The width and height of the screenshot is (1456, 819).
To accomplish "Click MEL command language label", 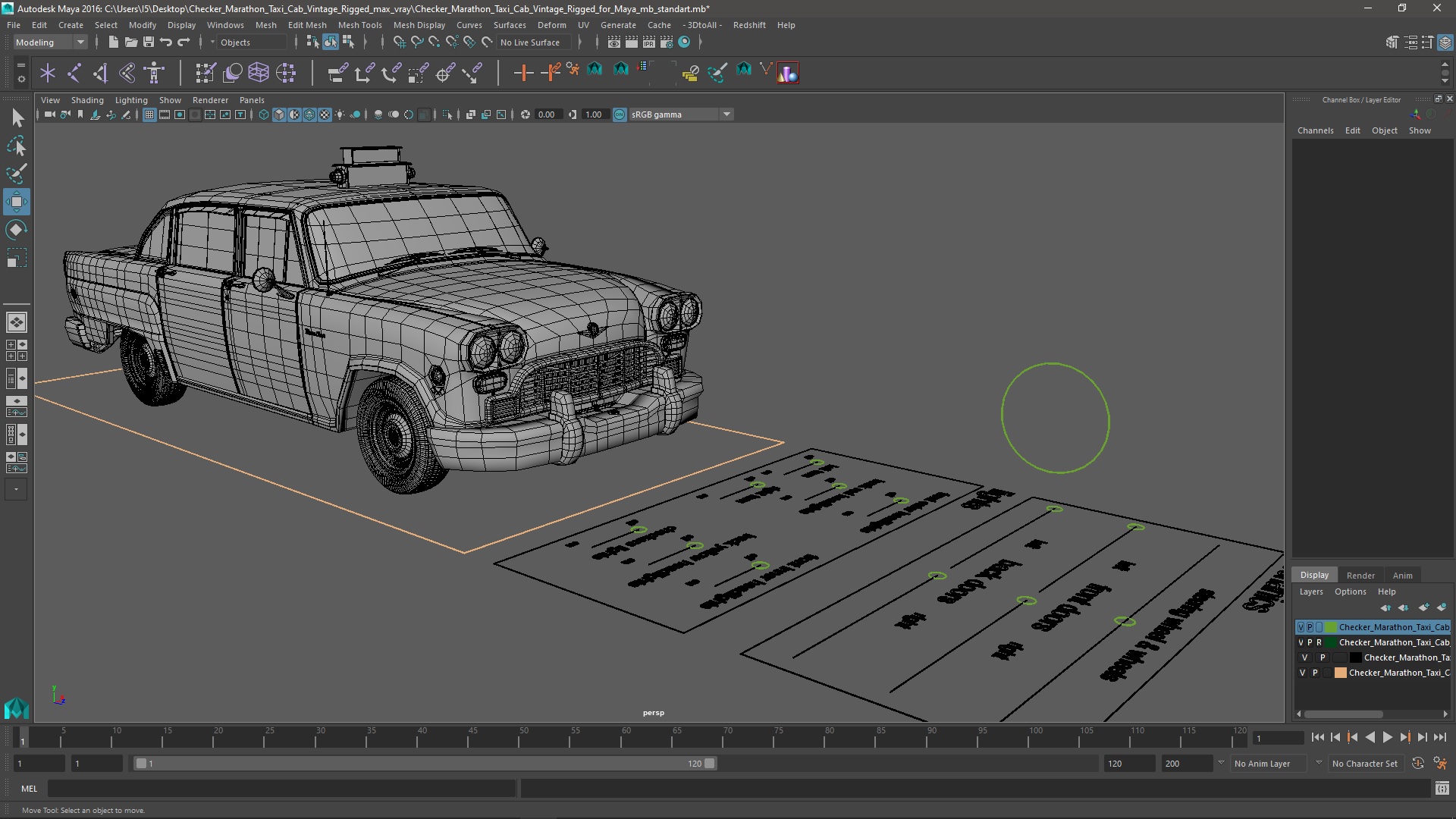I will click(x=29, y=789).
